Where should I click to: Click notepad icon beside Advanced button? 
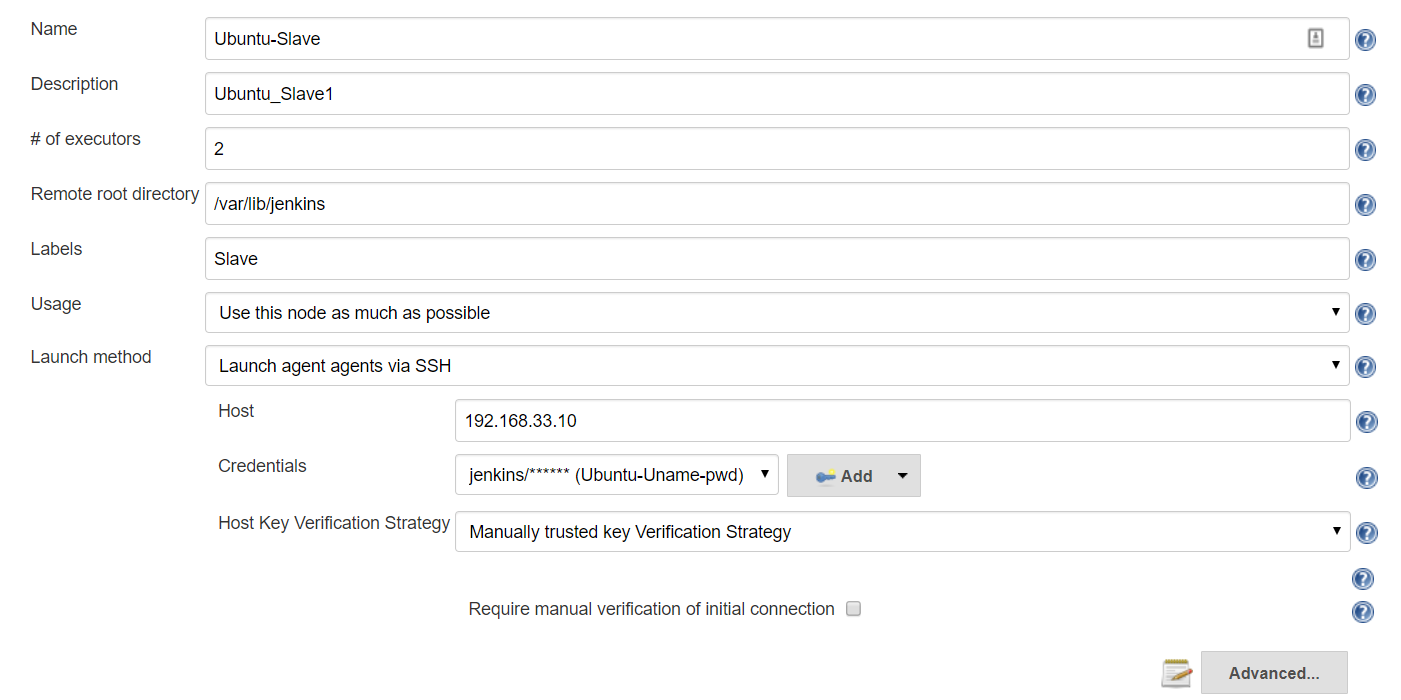point(1177,674)
